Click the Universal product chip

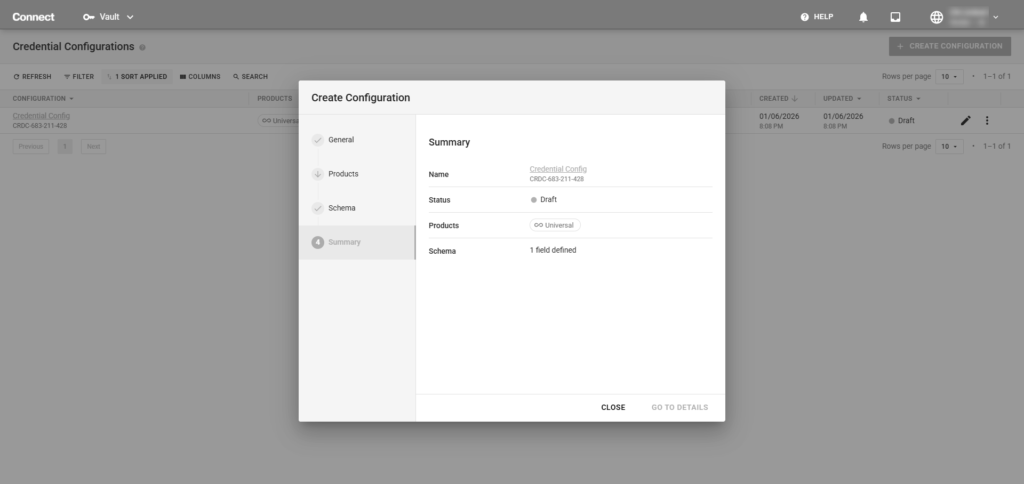(555, 225)
